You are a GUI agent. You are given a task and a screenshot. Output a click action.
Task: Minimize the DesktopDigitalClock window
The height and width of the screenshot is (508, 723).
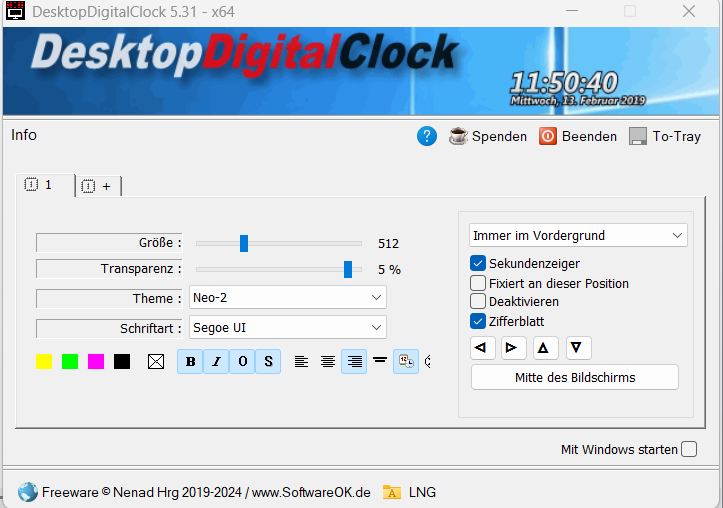(x=572, y=11)
